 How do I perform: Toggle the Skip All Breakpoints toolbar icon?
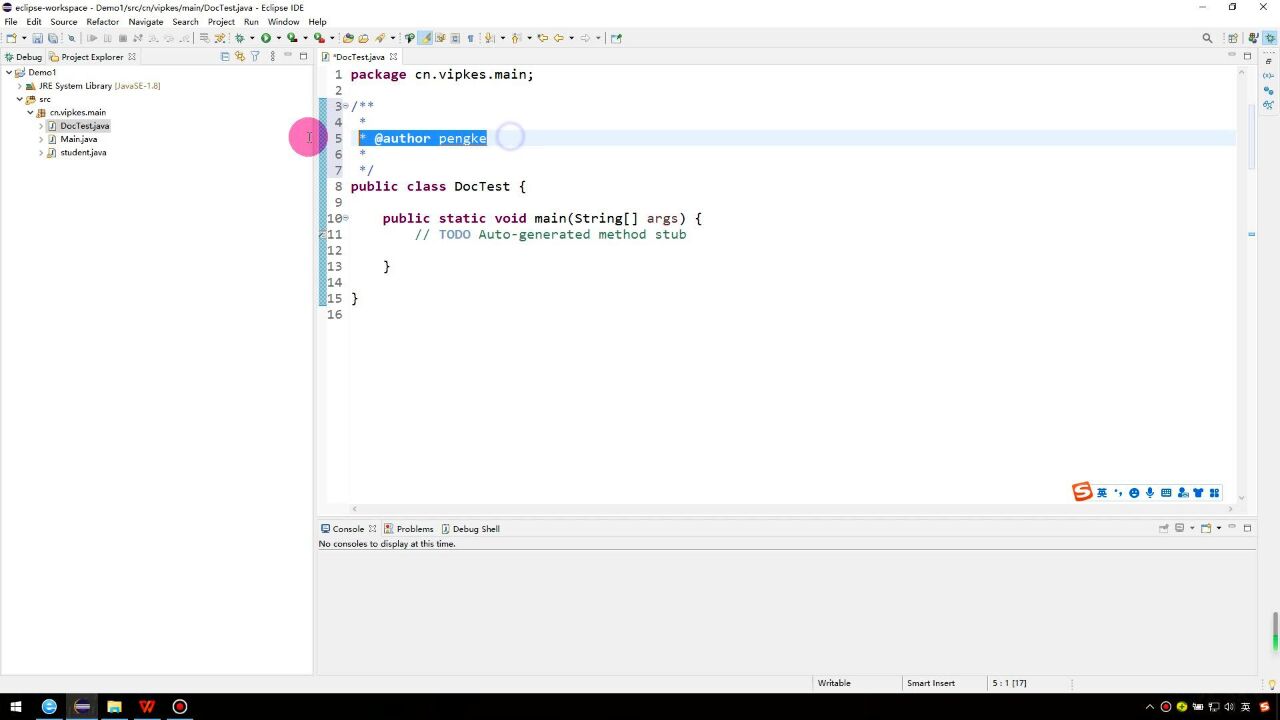coord(71,38)
